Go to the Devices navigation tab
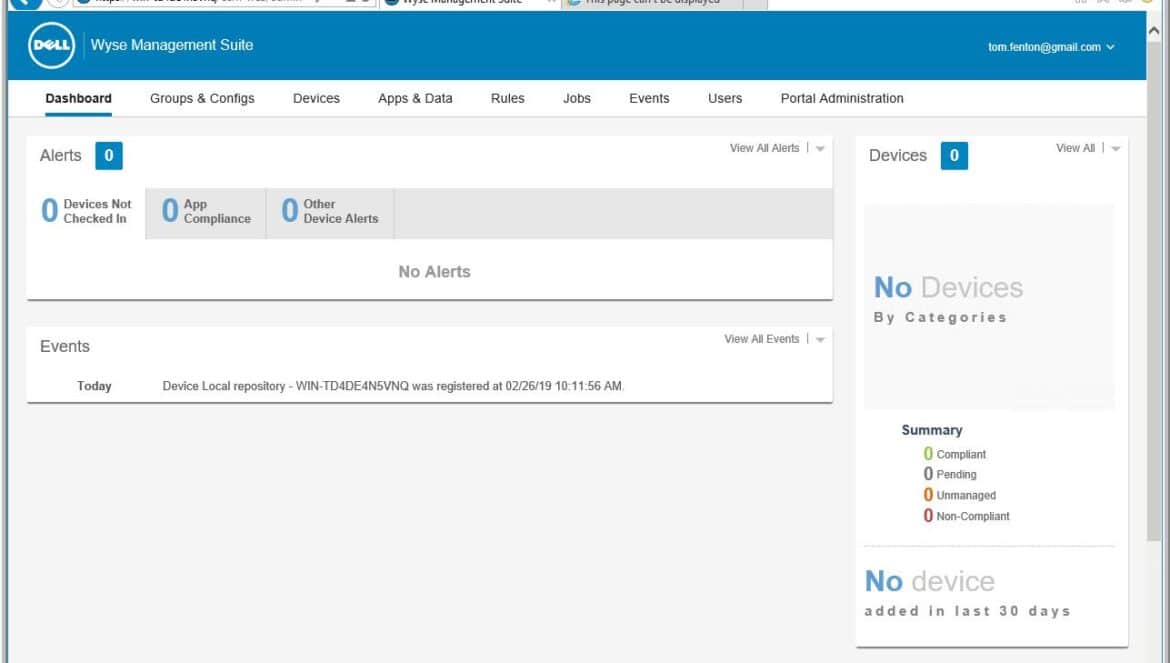The image size is (1170, 663). point(316,98)
